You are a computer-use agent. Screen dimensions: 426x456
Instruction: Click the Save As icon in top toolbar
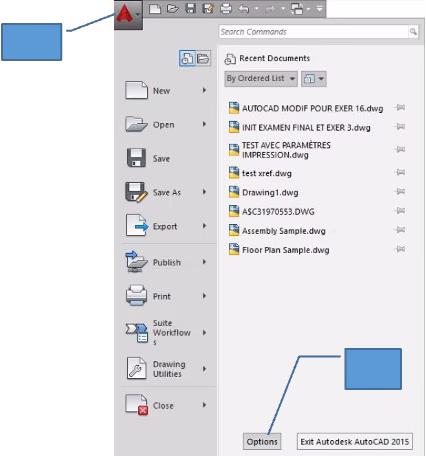coord(208,8)
